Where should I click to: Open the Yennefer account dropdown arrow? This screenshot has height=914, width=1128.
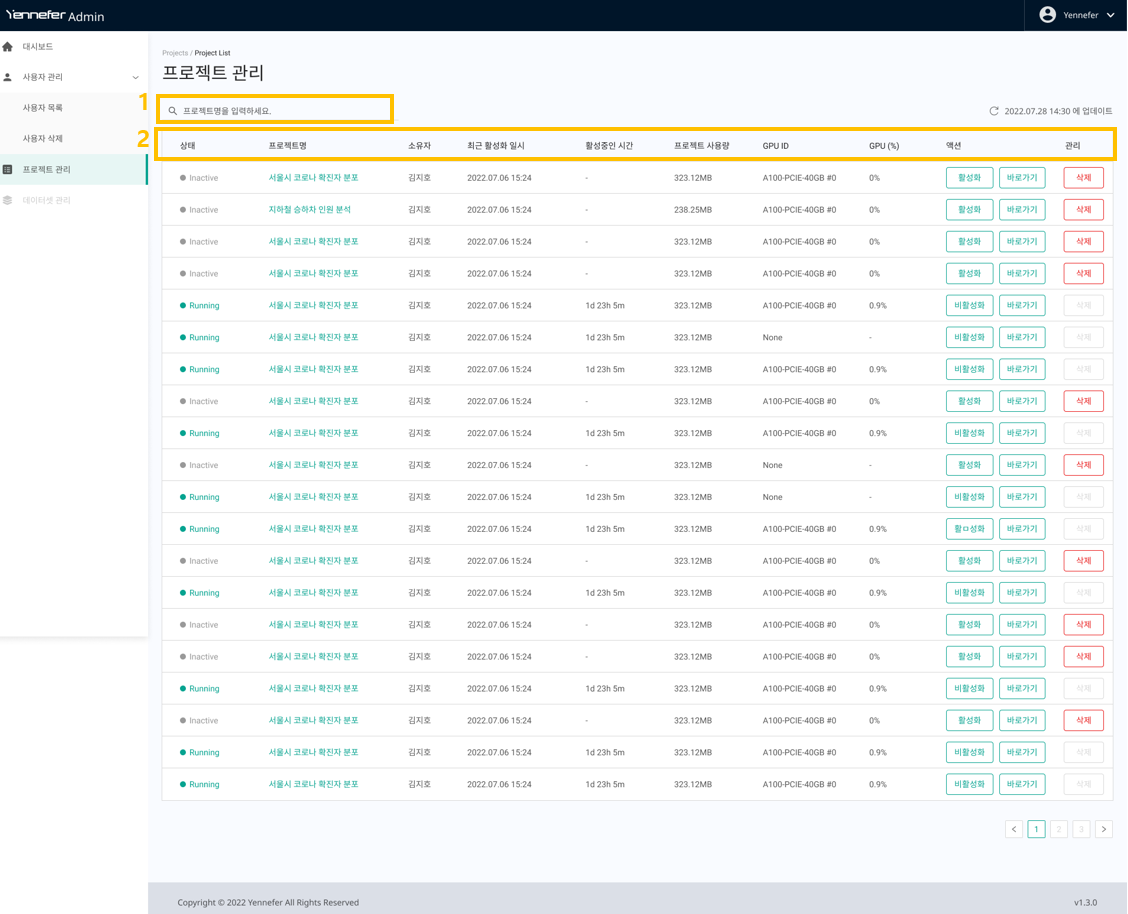[1110, 15]
